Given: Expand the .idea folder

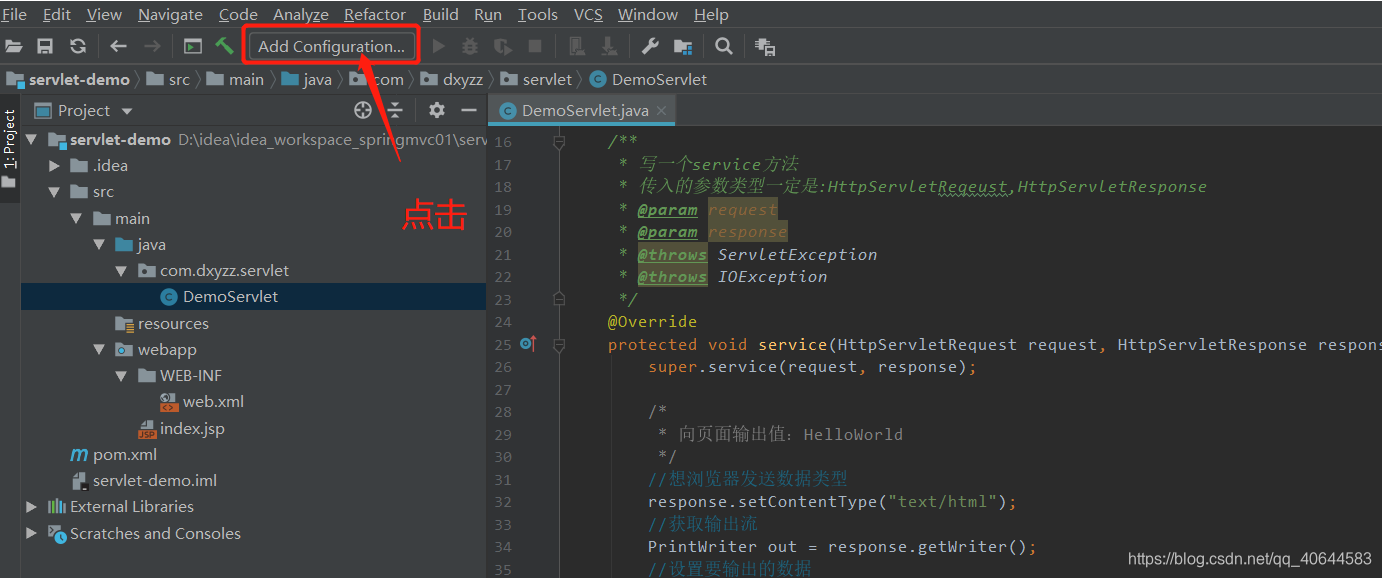Looking at the screenshot, I should point(55,166).
